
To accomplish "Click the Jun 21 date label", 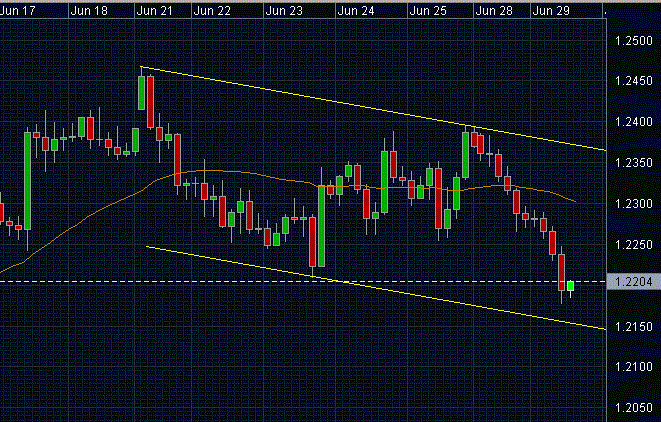I will [155, 11].
